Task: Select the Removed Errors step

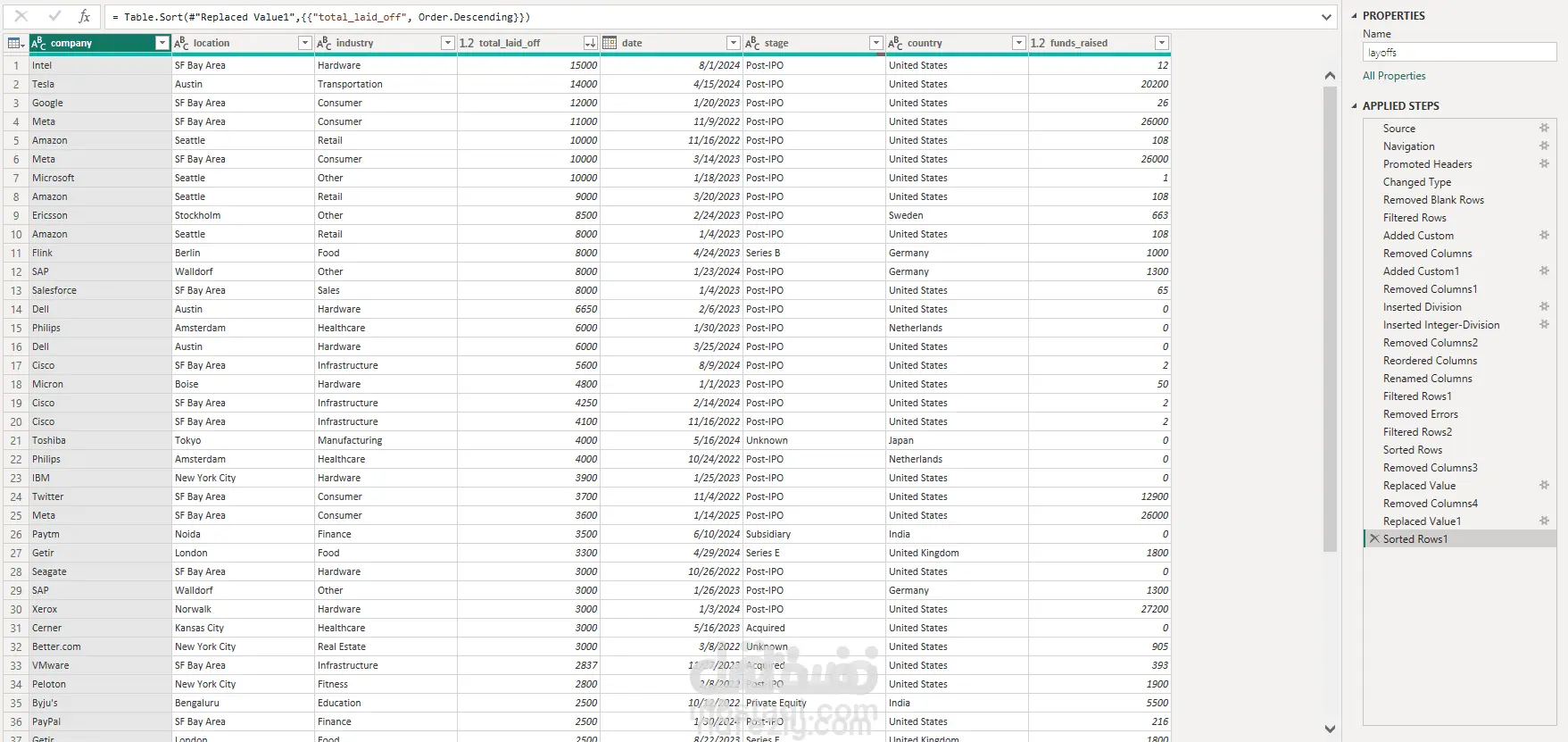Action: pyautogui.click(x=1421, y=414)
